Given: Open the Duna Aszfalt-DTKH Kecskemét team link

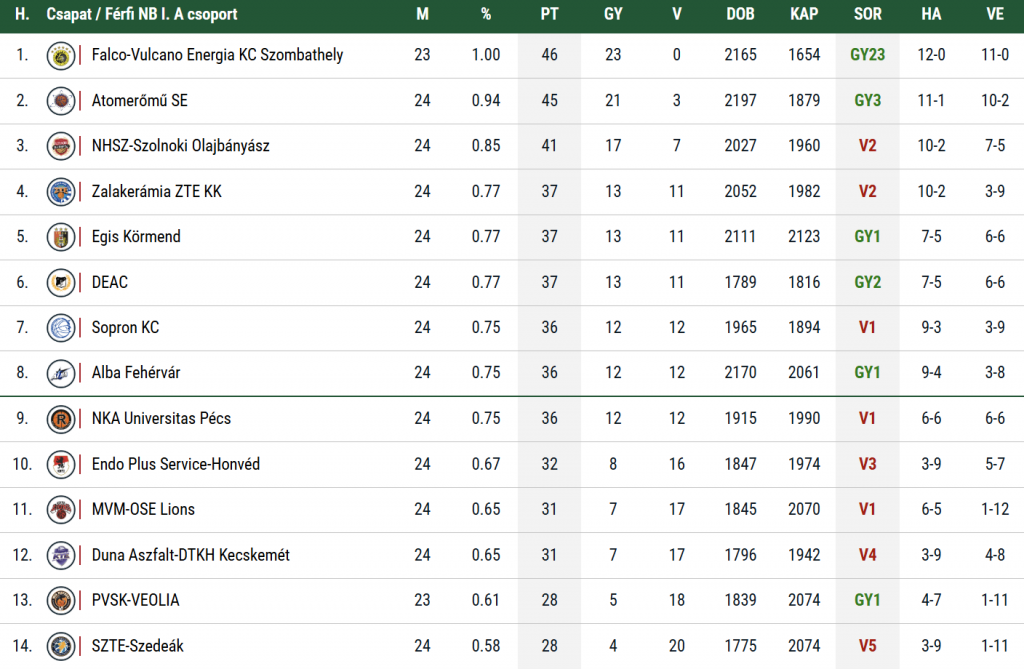Looking at the screenshot, I should pyautogui.click(x=190, y=555).
